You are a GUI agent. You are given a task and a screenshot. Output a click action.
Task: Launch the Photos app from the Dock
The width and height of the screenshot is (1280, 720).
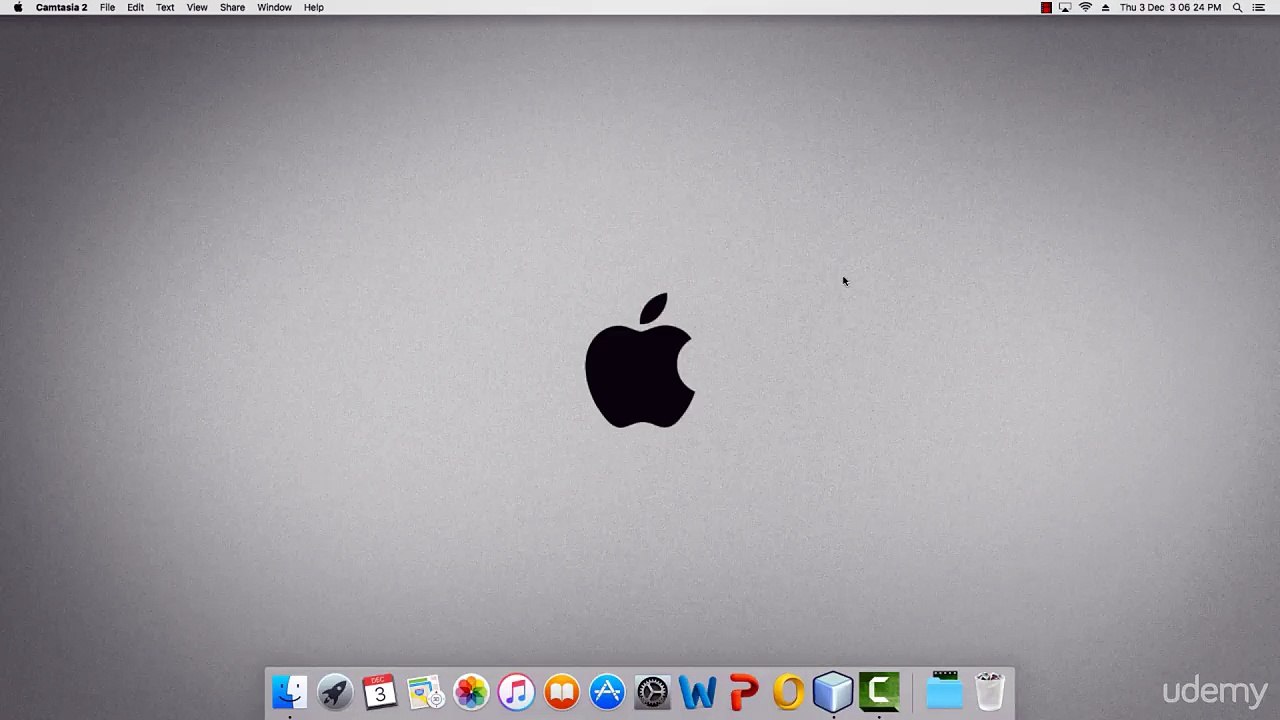pyautogui.click(x=471, y=692)
